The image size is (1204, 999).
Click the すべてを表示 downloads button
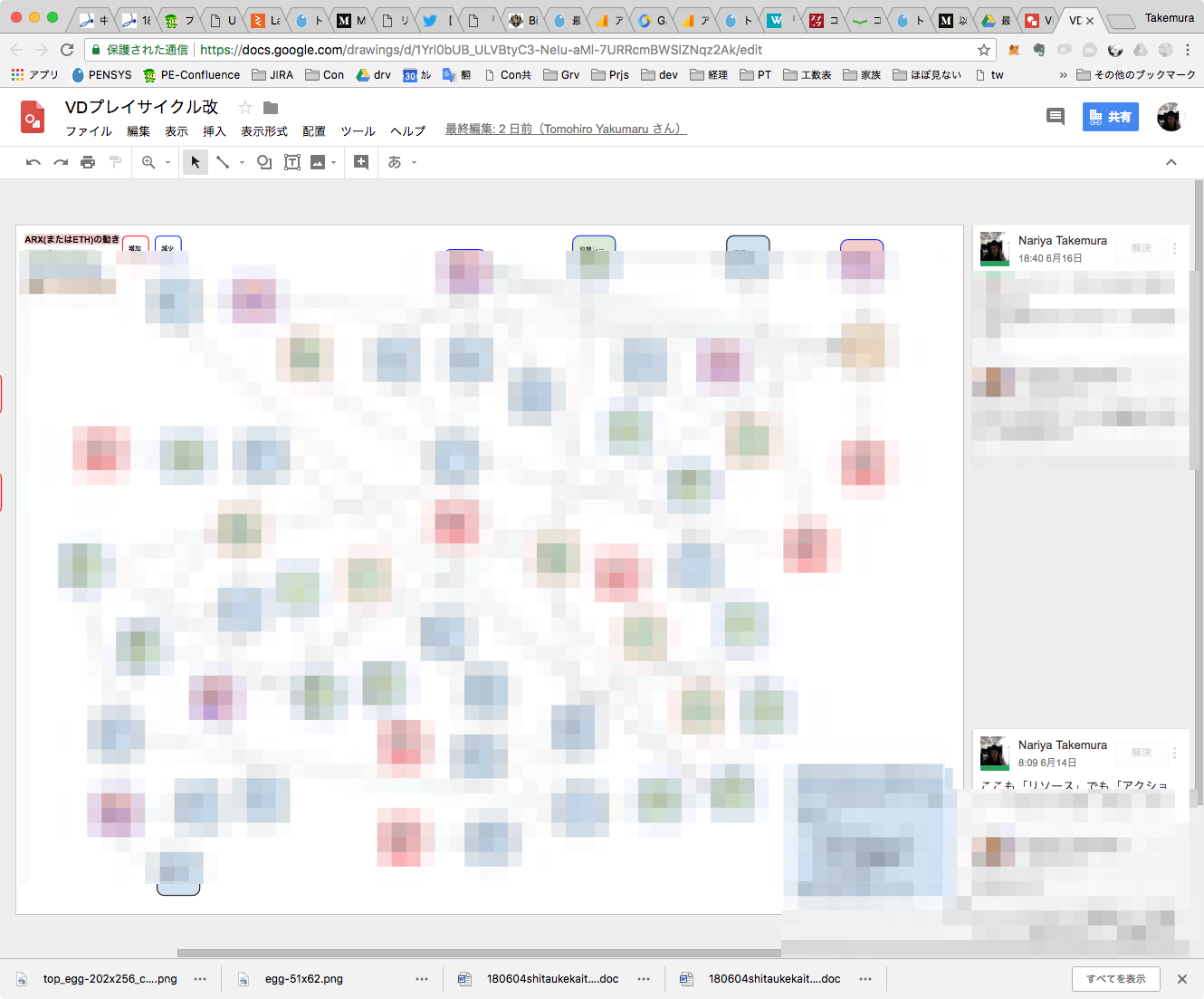(1116, 979)
